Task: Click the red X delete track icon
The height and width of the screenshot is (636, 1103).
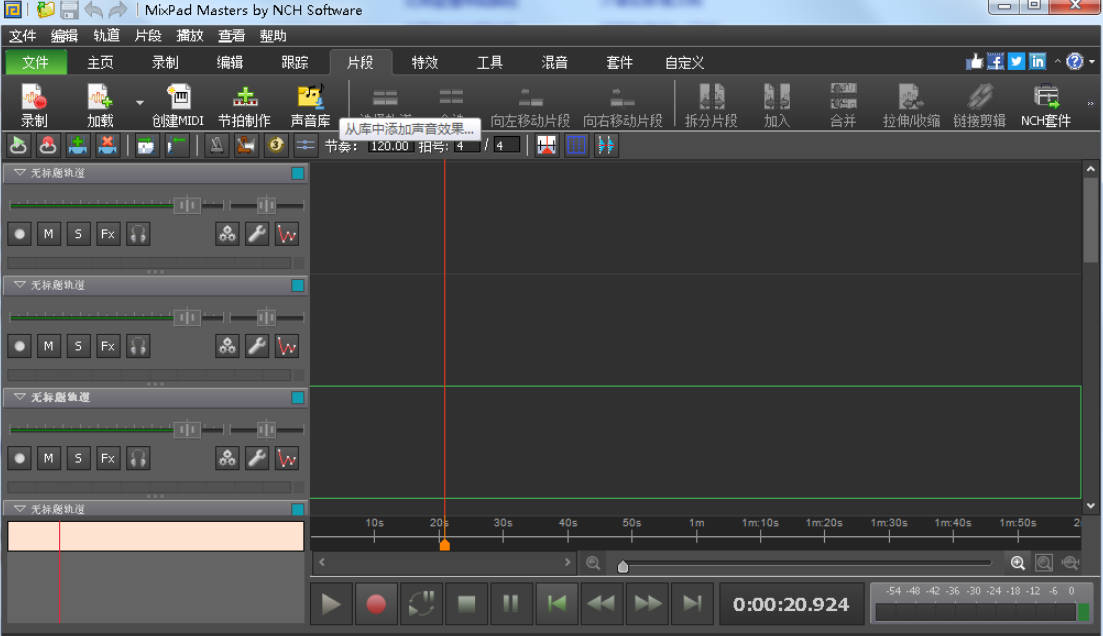Action: (107, 146)
